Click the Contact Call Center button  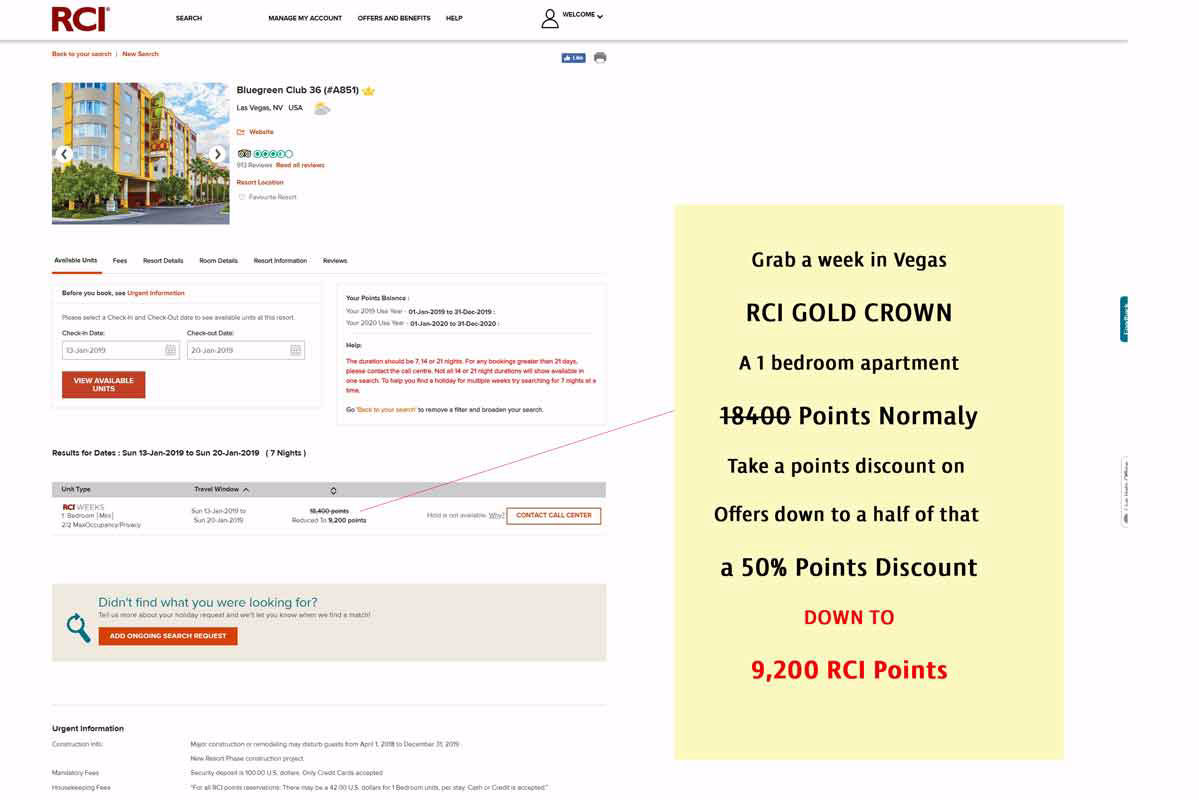(554, 515)
